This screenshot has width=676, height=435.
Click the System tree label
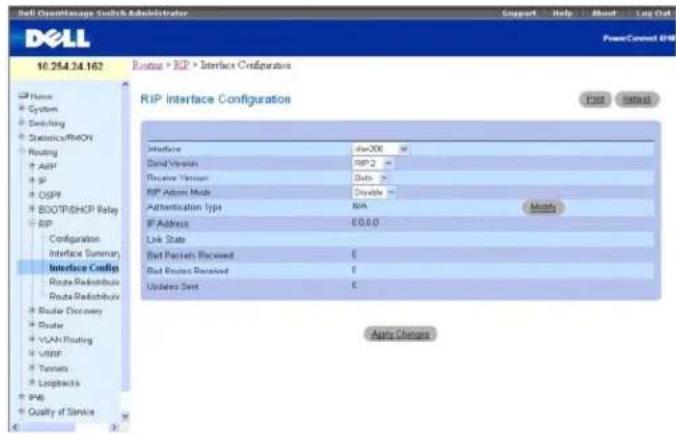point(43,109)
